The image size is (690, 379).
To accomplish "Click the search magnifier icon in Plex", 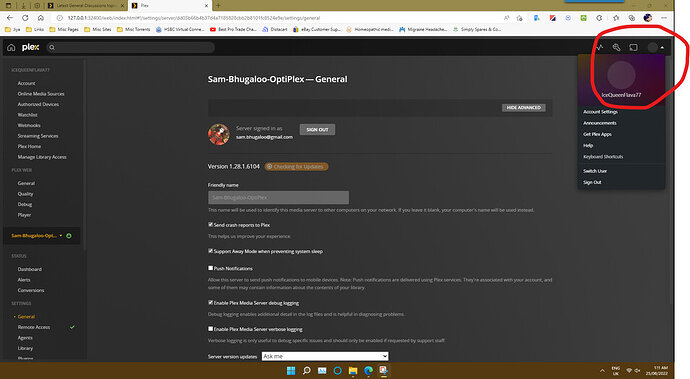I will point(52,47).
